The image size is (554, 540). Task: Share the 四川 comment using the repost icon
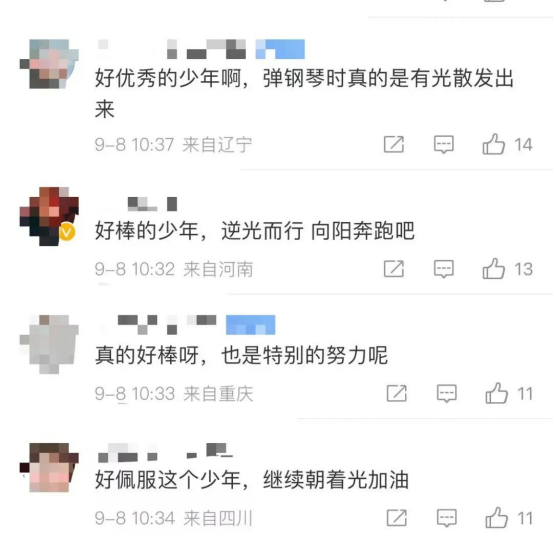[397, 518]
